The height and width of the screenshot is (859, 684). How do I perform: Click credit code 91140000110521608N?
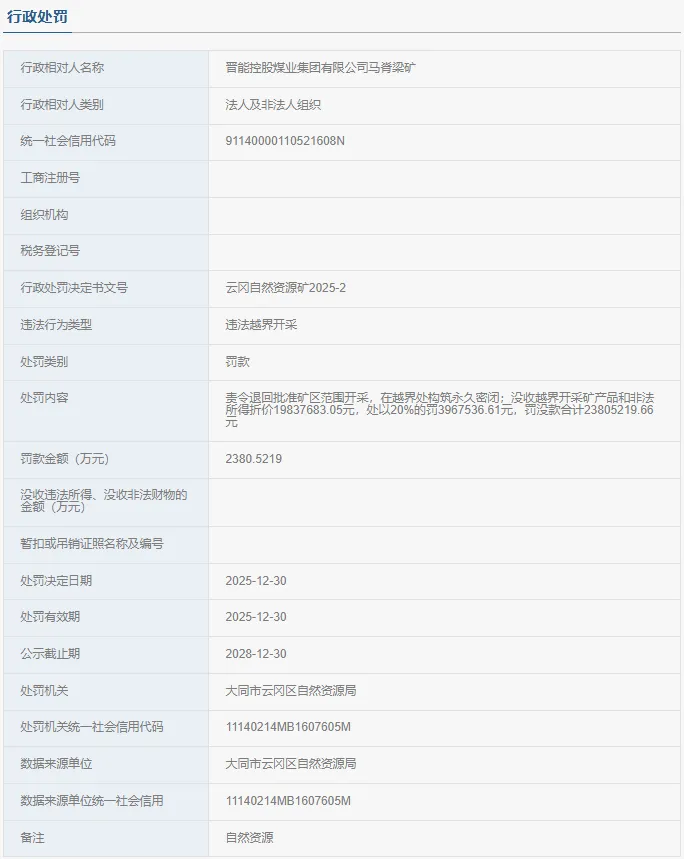[285, 141]
